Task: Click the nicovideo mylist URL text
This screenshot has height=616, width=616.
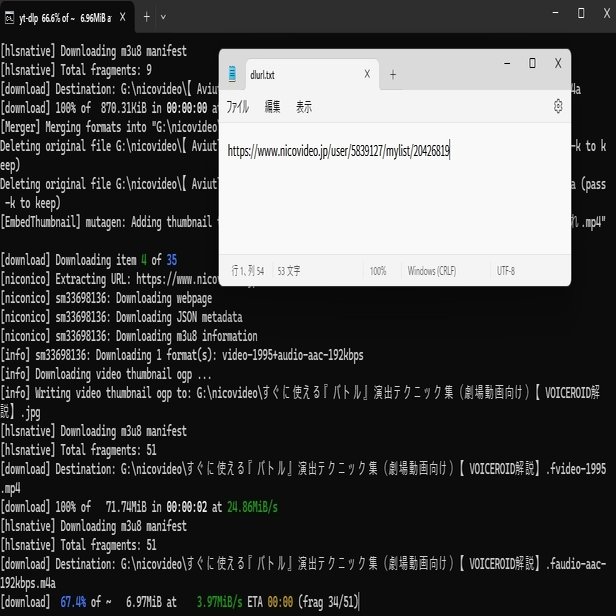Action: pyautogui.click(x=338, y=150)
